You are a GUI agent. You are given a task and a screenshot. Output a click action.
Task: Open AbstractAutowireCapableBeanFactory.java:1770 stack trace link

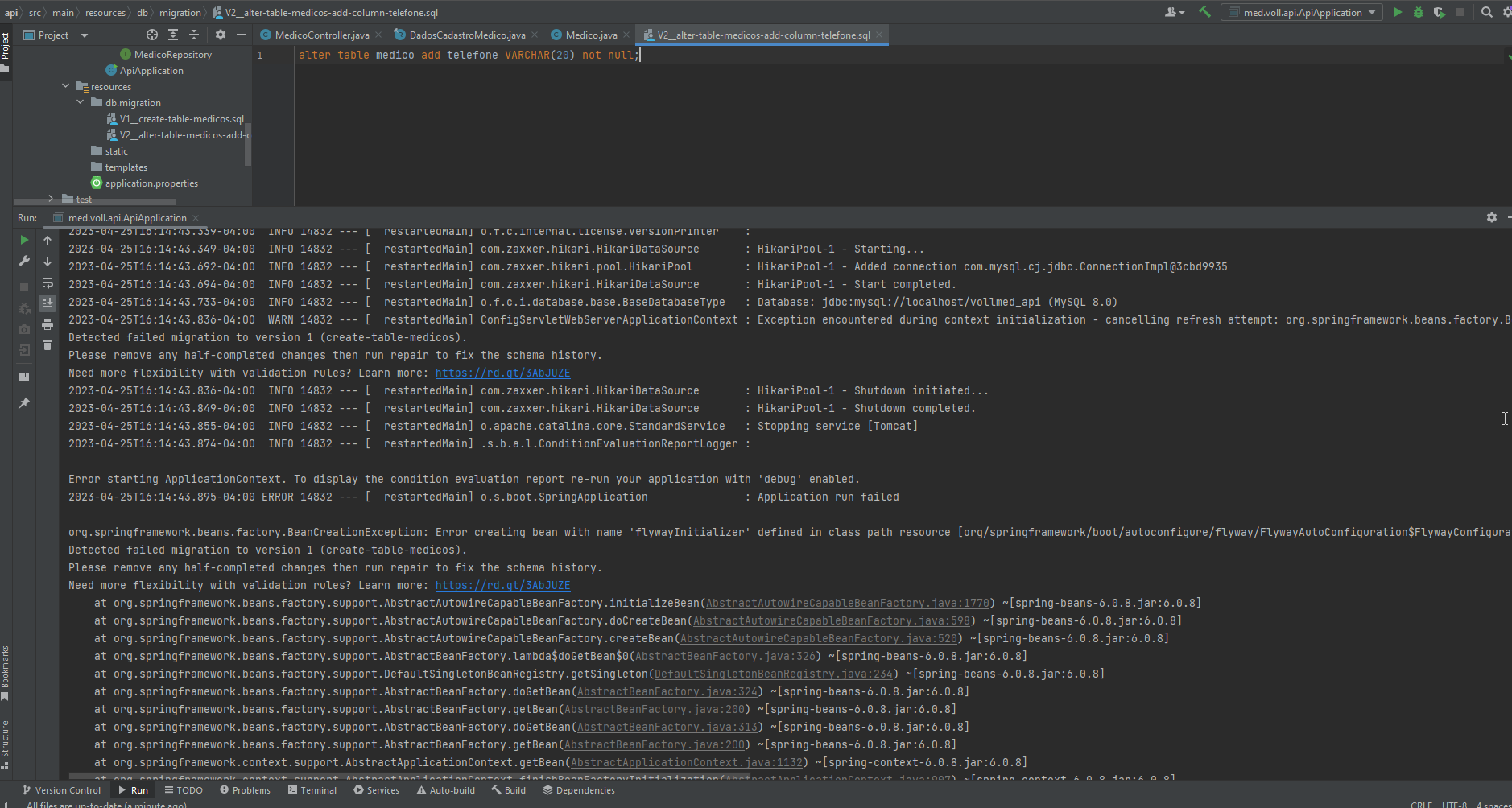click(x=848, y=604)
